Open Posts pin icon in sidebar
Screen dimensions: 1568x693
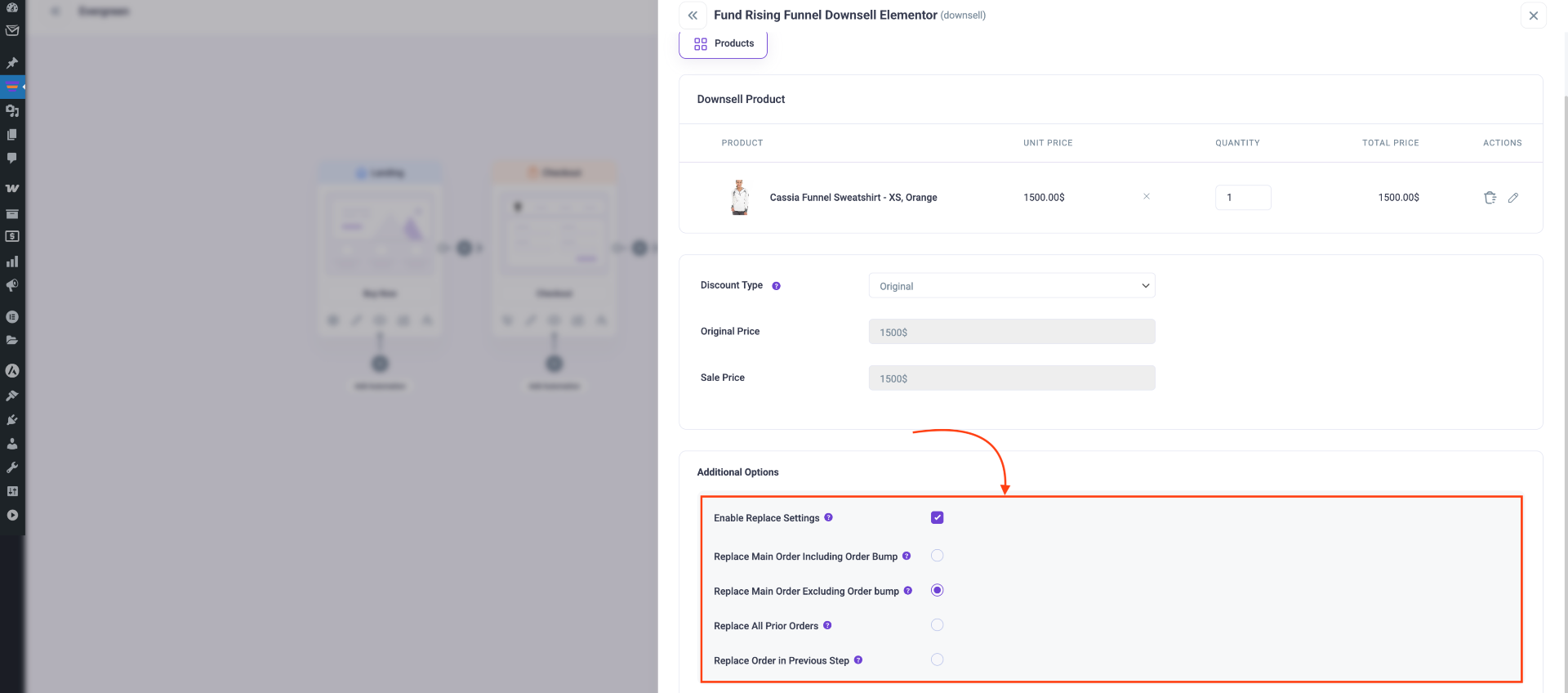12,63
